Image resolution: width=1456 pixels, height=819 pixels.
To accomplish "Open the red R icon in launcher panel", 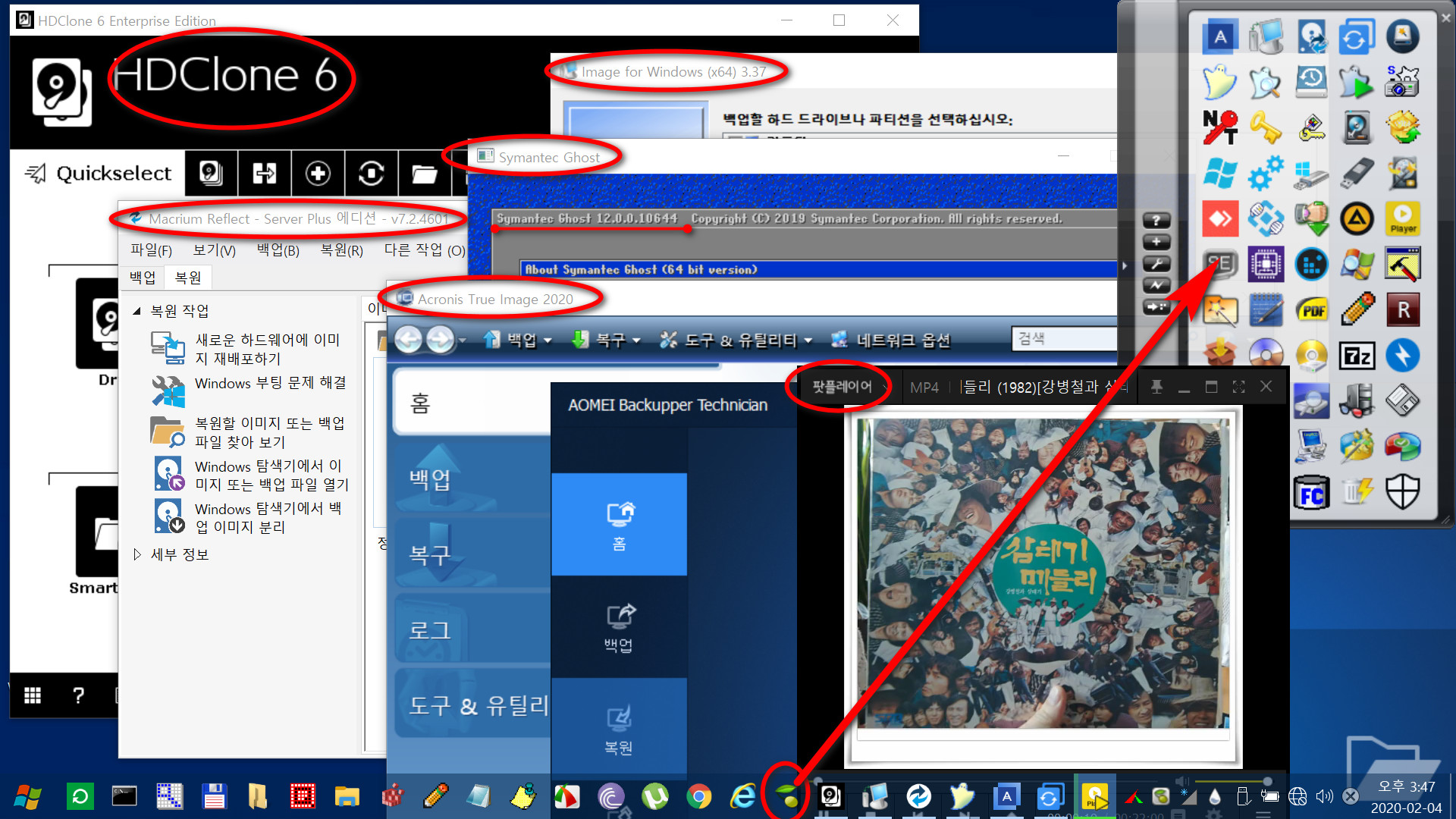I will [1403, 310].
